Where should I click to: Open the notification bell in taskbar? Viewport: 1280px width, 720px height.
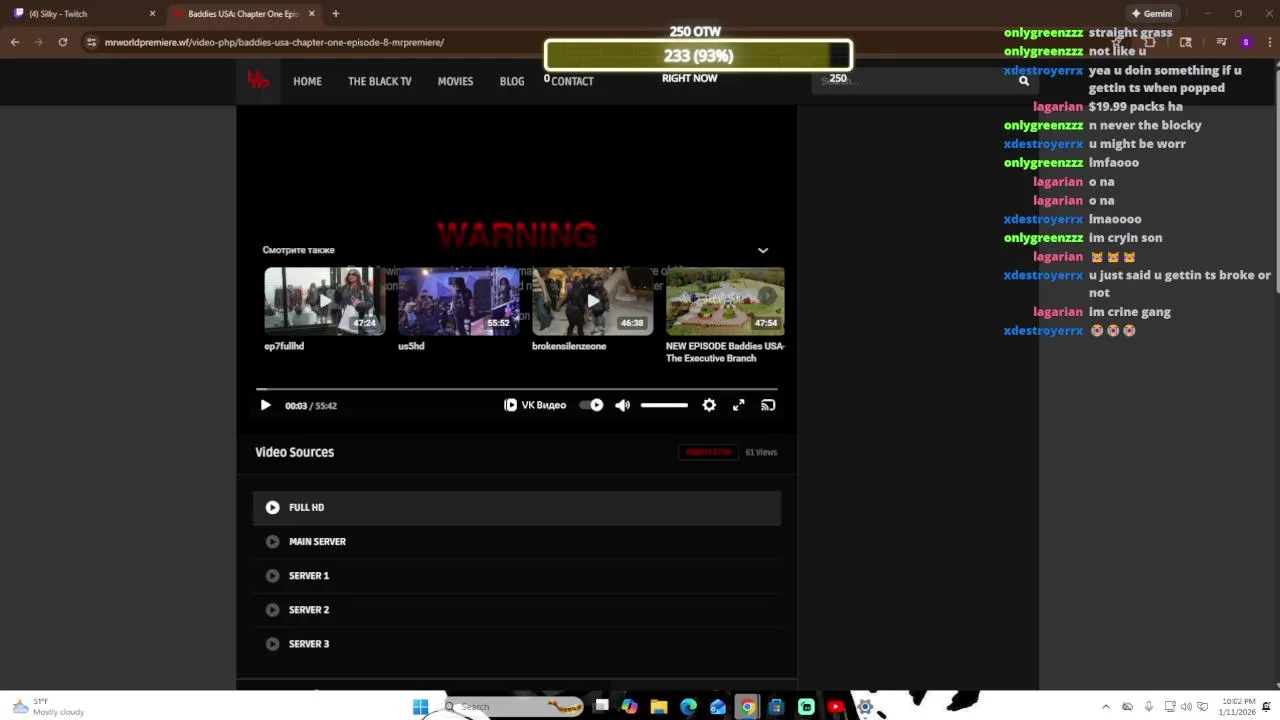pos(1266,707)
